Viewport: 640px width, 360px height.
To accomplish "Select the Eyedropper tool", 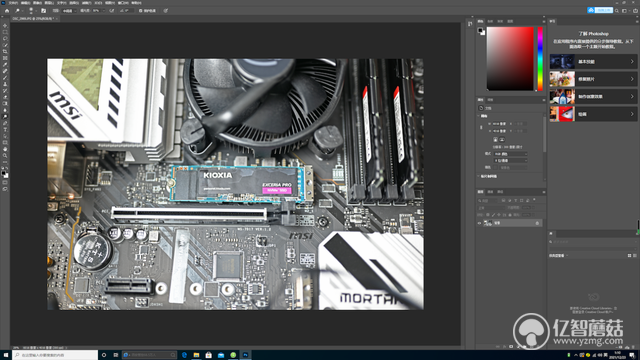I will (x=5, y=64).
